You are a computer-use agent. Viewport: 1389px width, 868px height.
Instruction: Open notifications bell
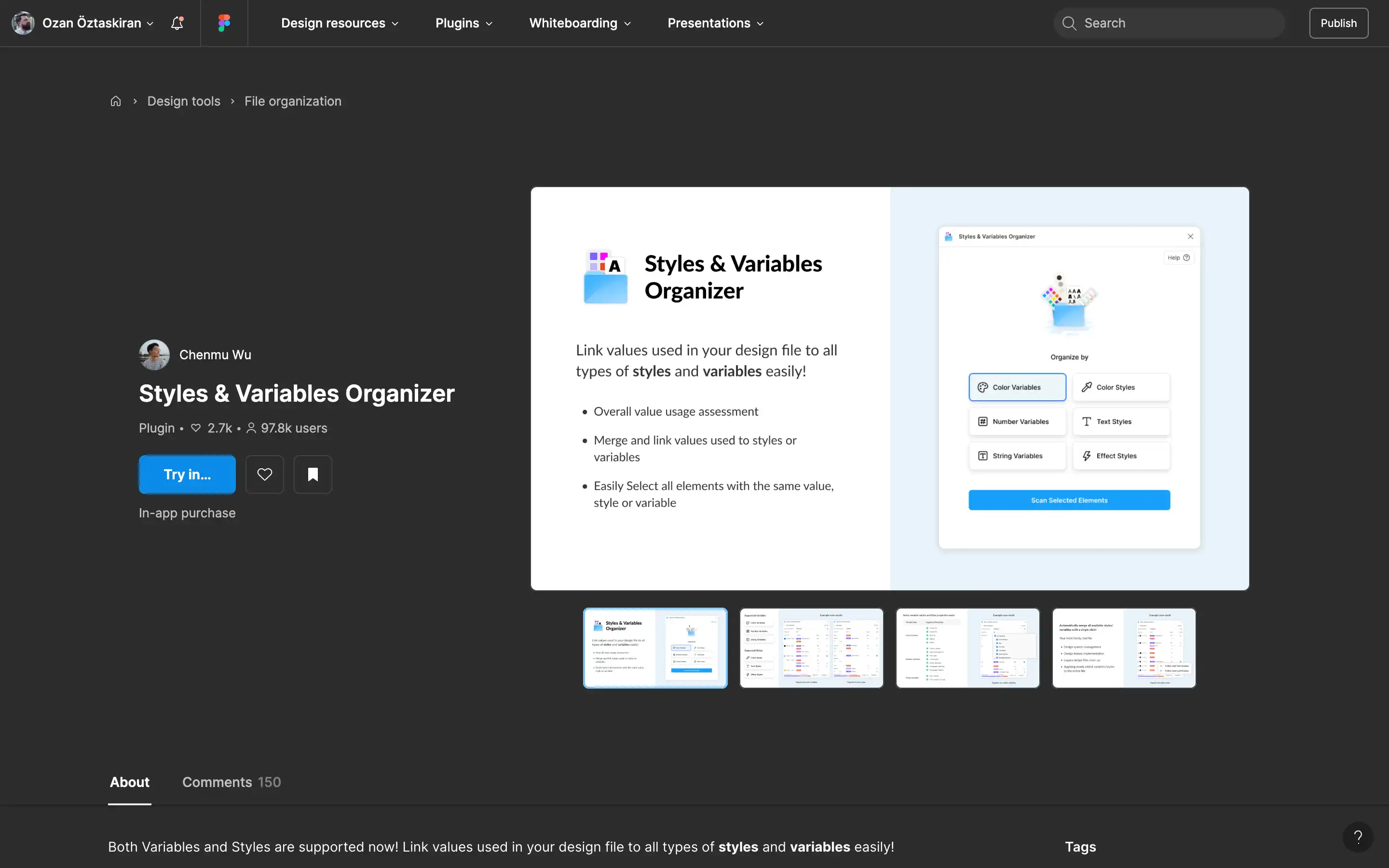click(x=177, y=23)
